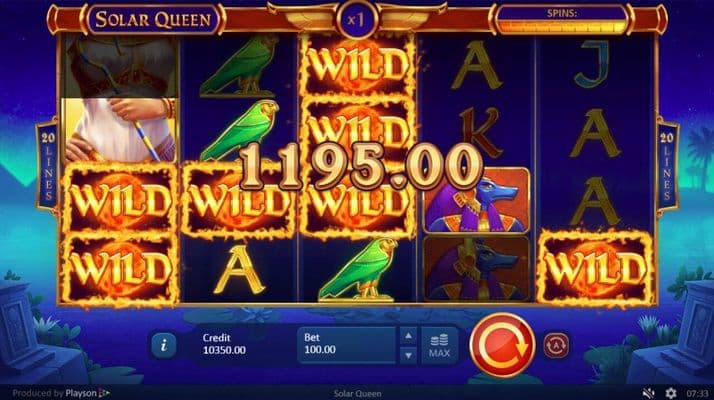This screenshot has width=714, height=400.
Task: Click the green falcon on the bottom row
Action: 358,270
